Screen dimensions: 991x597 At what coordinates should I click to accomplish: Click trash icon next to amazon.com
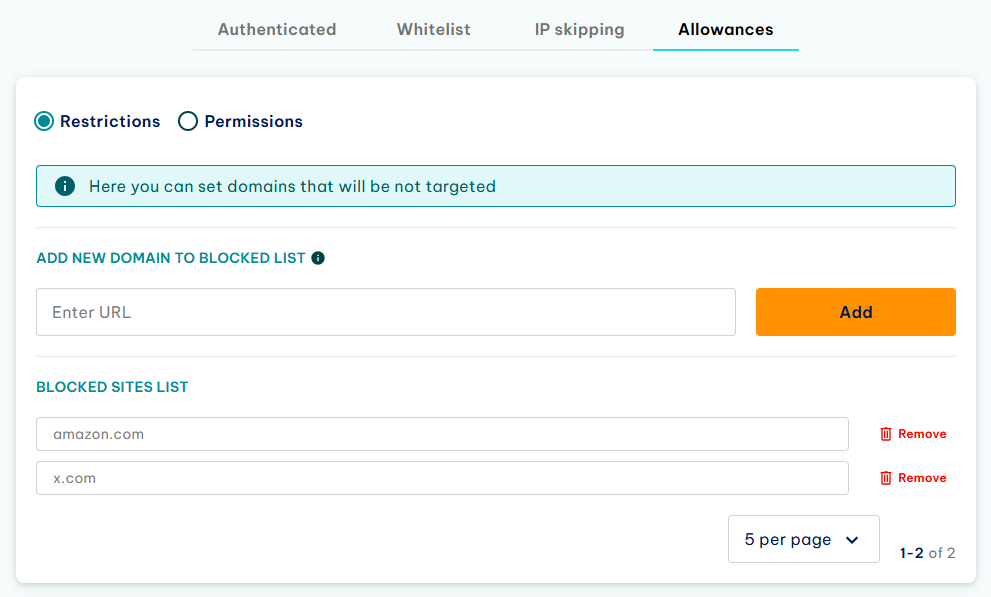885,434
